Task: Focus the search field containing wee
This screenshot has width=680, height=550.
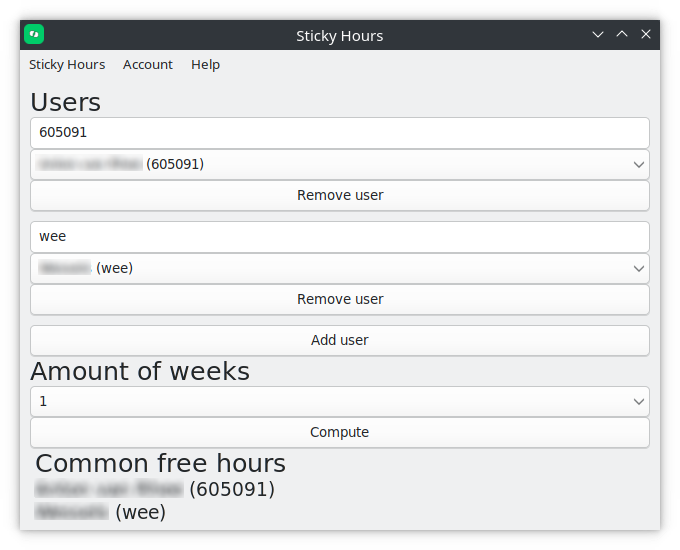Action: tap(340, 237)
